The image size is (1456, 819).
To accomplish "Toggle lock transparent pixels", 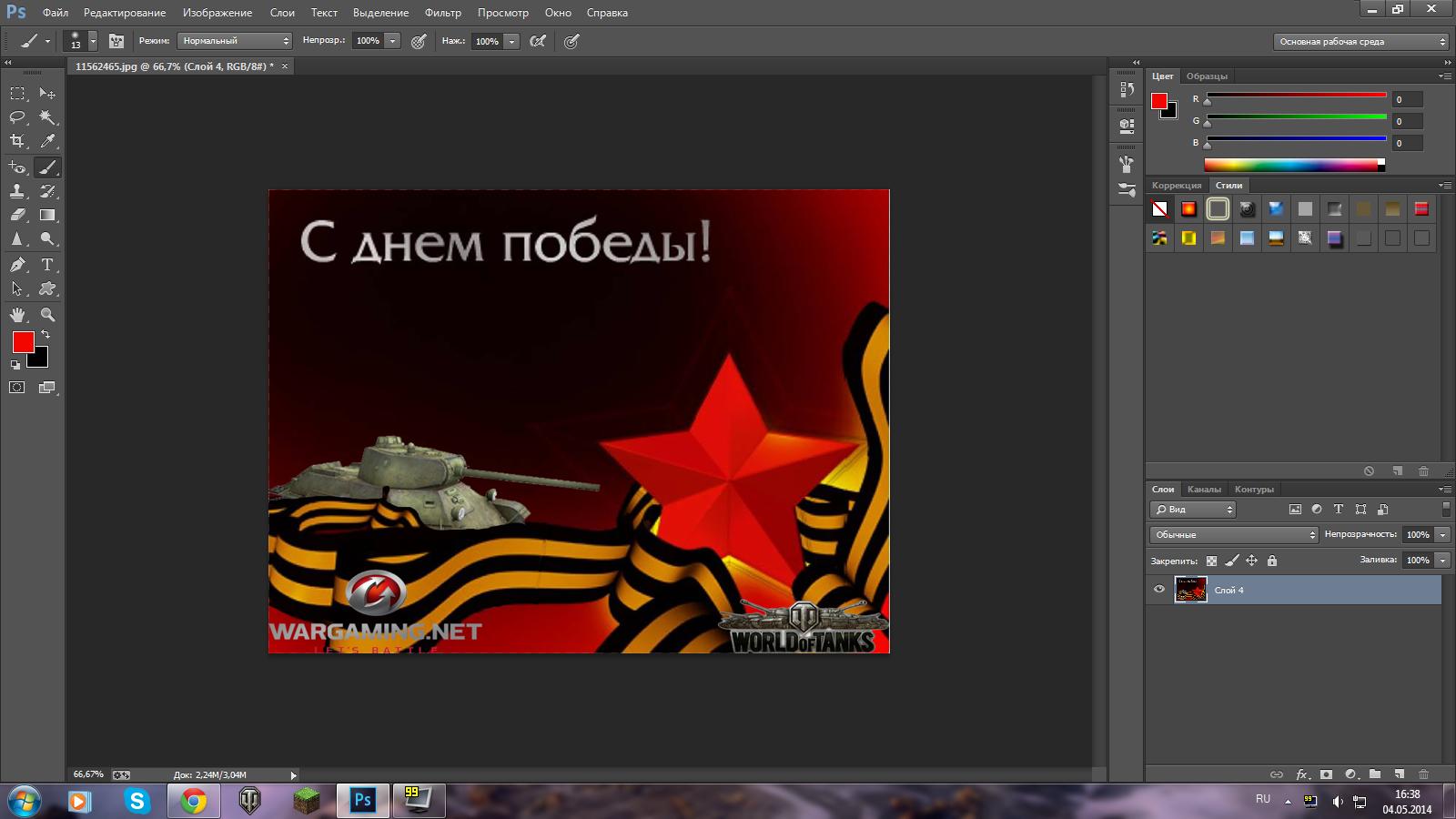I will click(x=1211, y=561).
